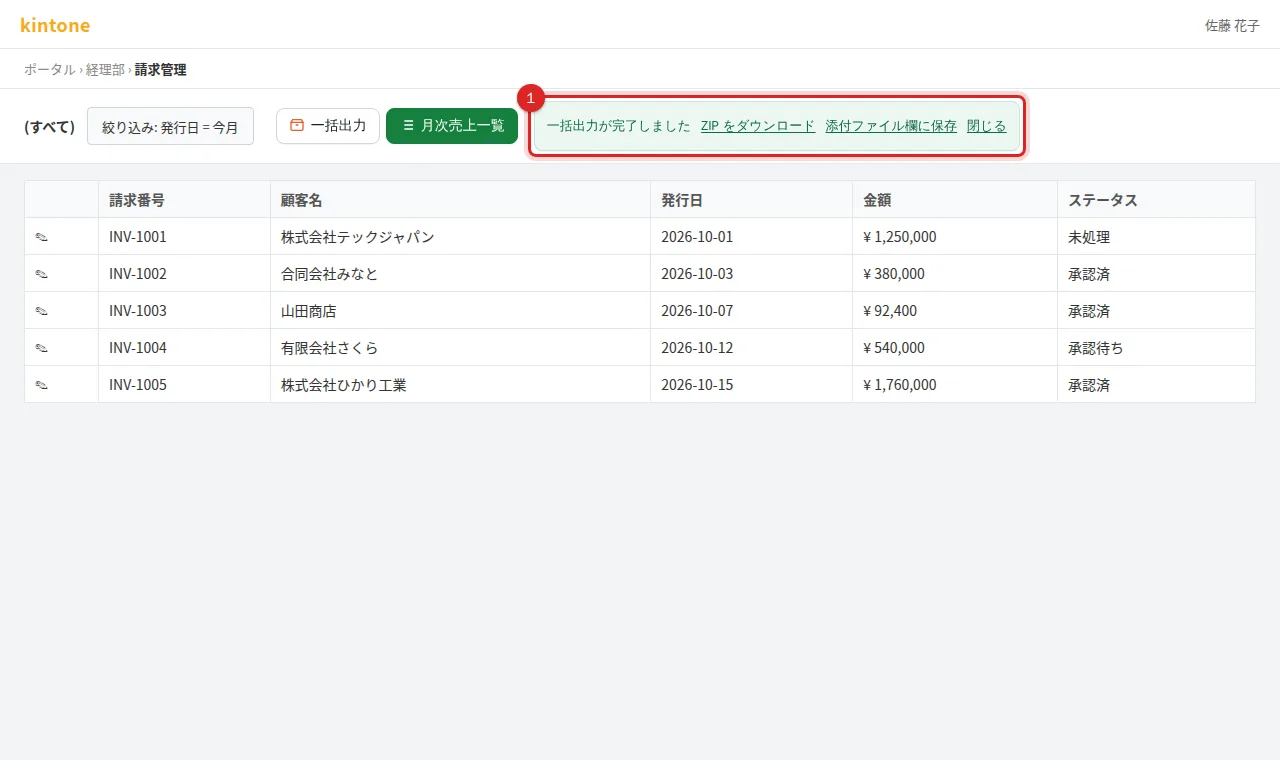The width and height of the screenshot is (1280, 760).
Task: Choose 添付ファイル欄に保存 in the notification
Action: (891, 126)
